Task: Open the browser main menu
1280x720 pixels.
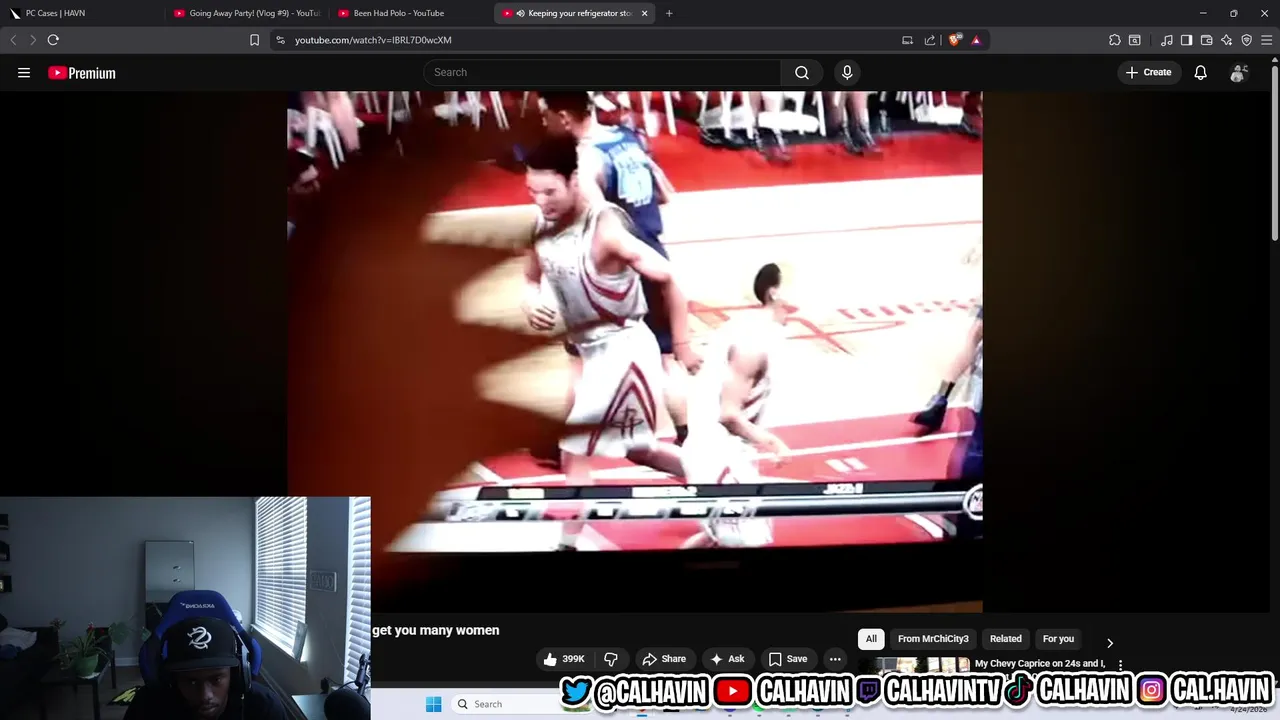Action: 1266,40
